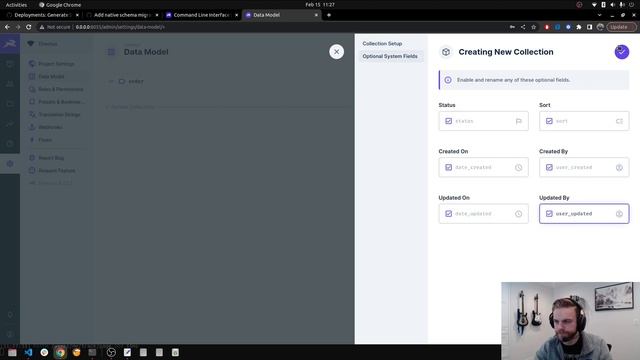Screen dimensions: 640x360
Task: Go back in the browser
Action: coord(7,27)
